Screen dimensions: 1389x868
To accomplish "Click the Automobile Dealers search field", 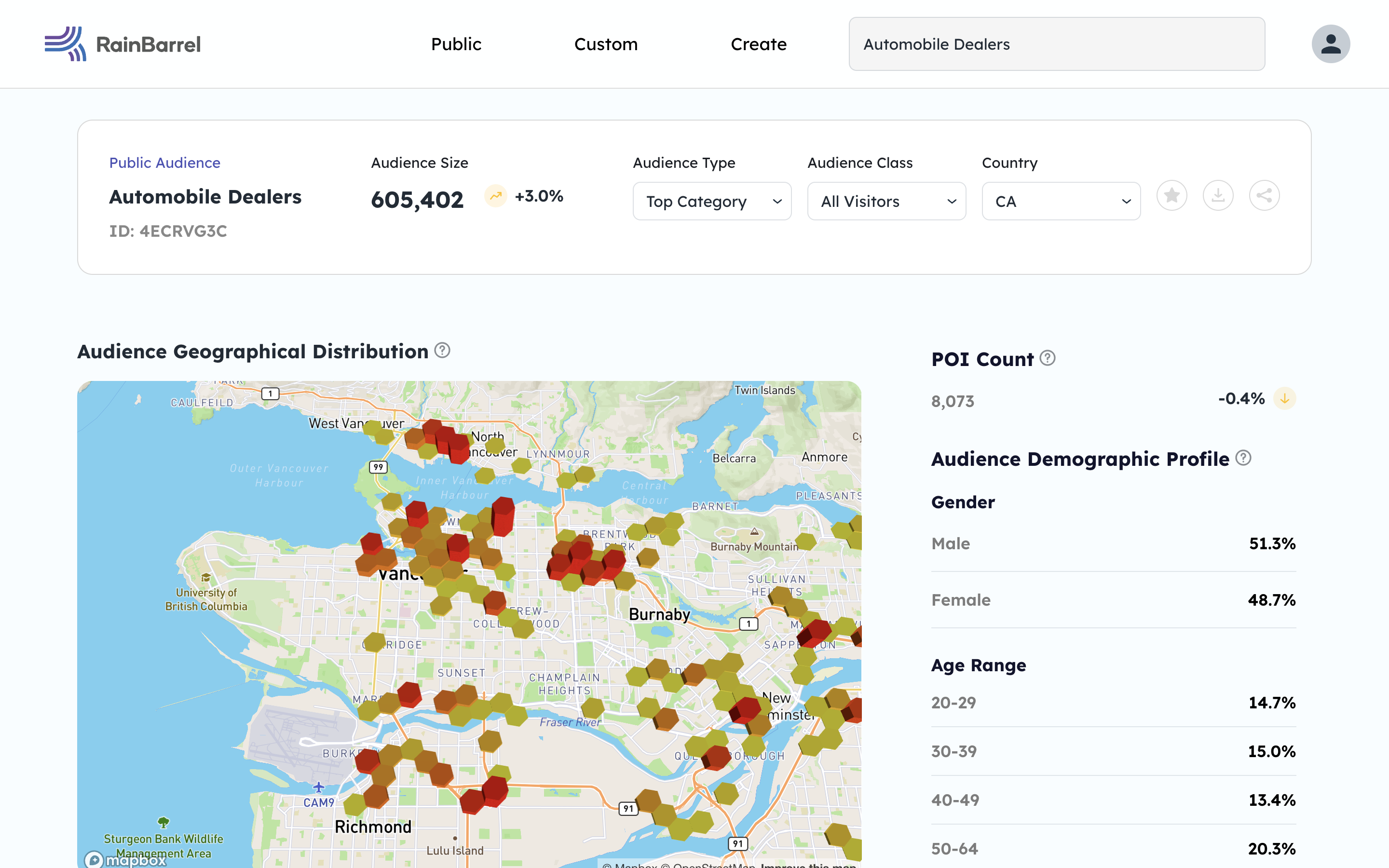I will pyautogui.click(x=1056, y=44).
